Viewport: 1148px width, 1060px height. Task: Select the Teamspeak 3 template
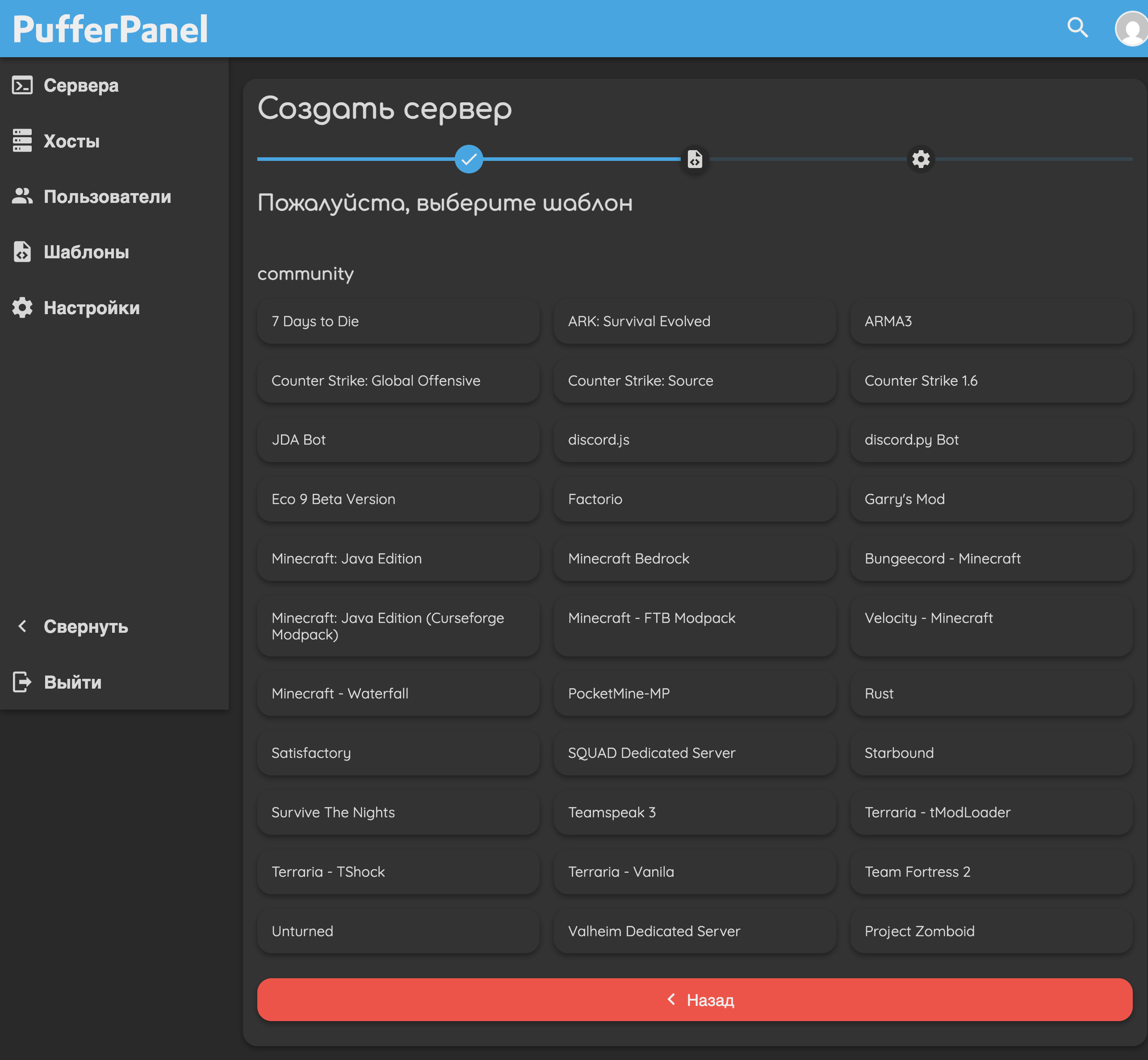pyautogui.click(x=695, y=812)
